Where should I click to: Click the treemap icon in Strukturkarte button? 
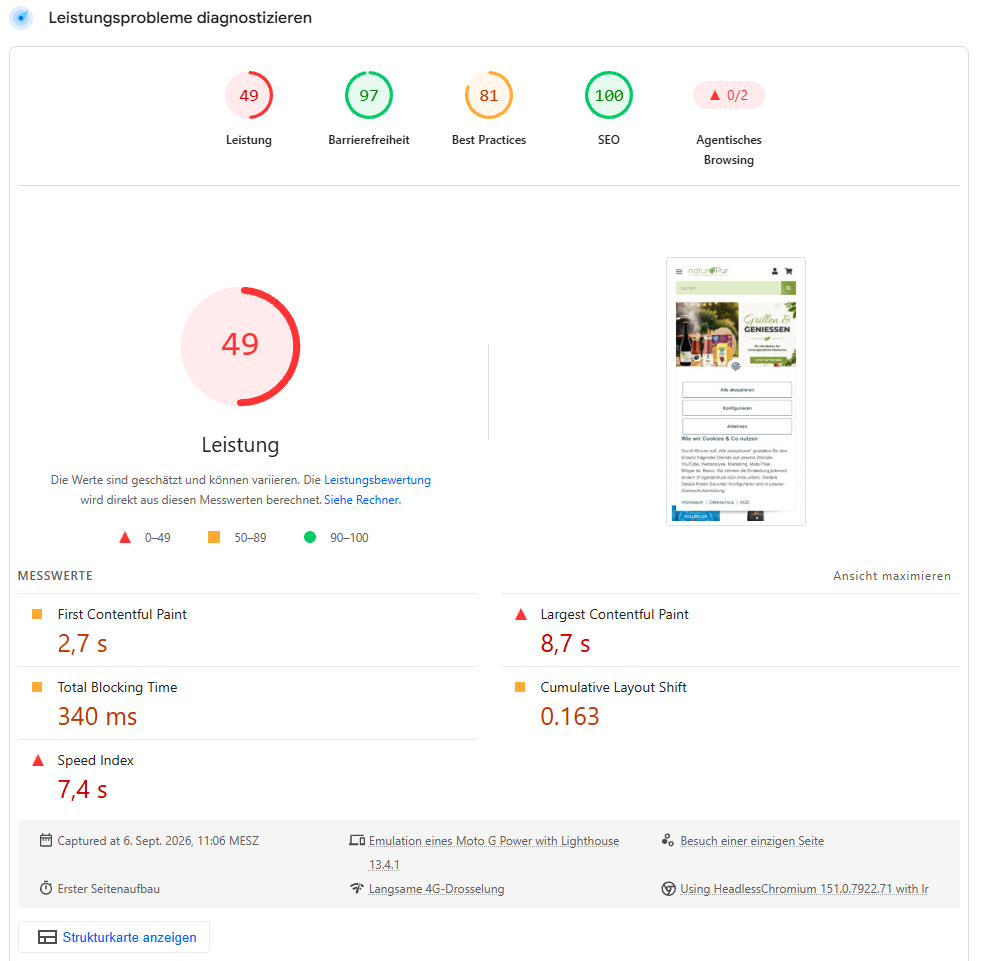click(48, 937)
